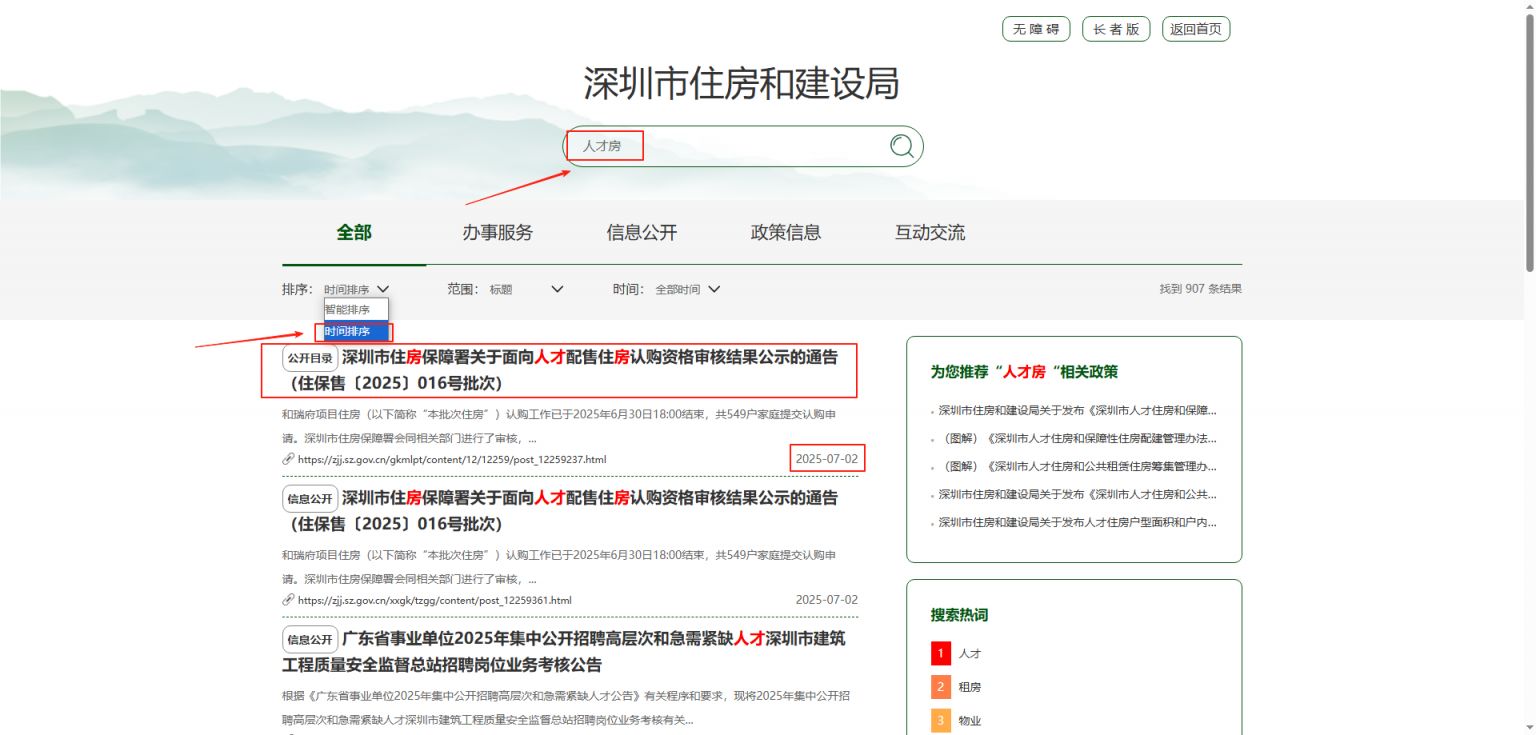Click the 返回首页 return home button
The image size is (1536, 735).
point(1196,29)
